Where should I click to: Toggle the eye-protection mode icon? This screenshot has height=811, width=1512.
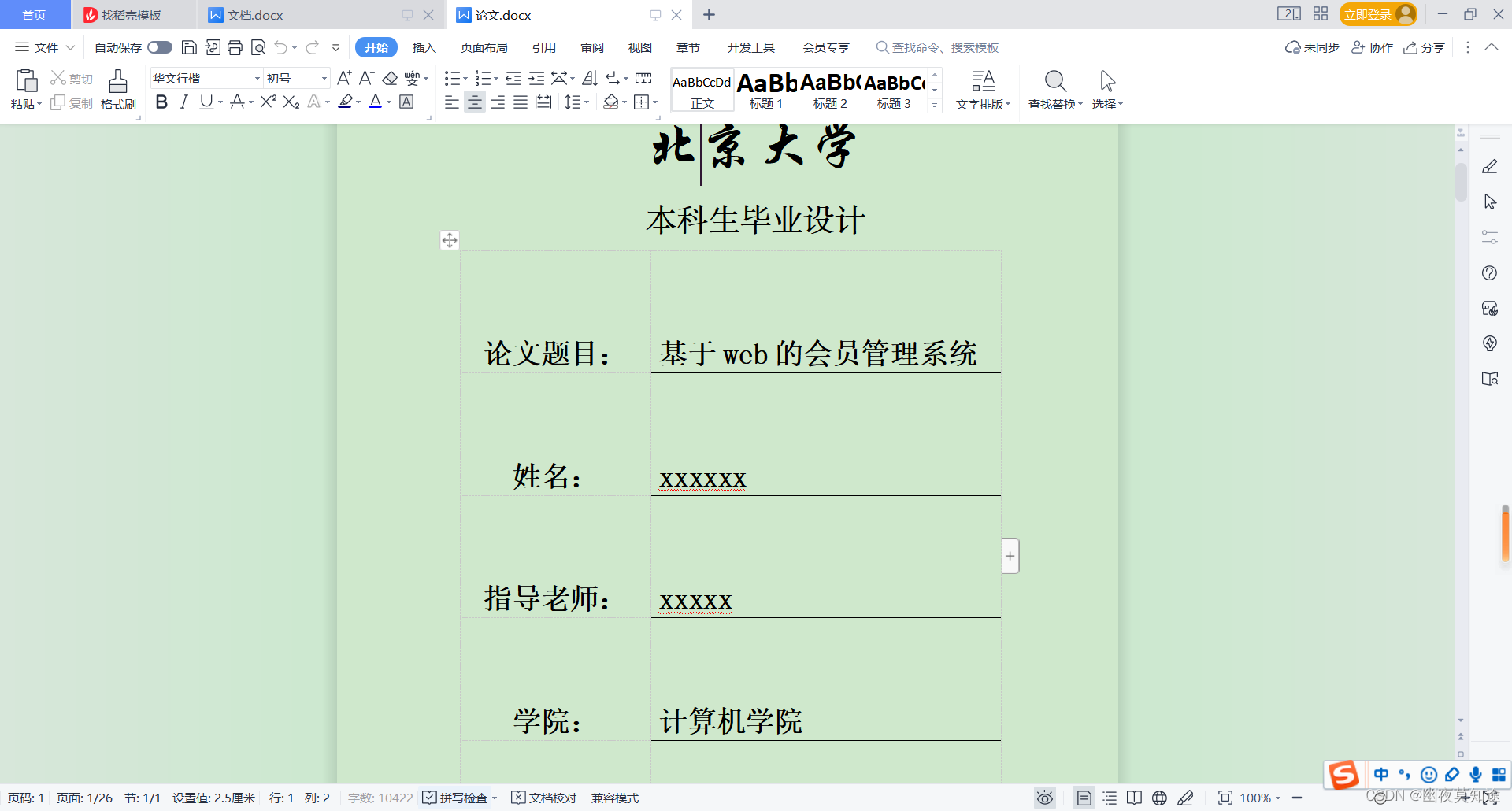click(1044, 798)
